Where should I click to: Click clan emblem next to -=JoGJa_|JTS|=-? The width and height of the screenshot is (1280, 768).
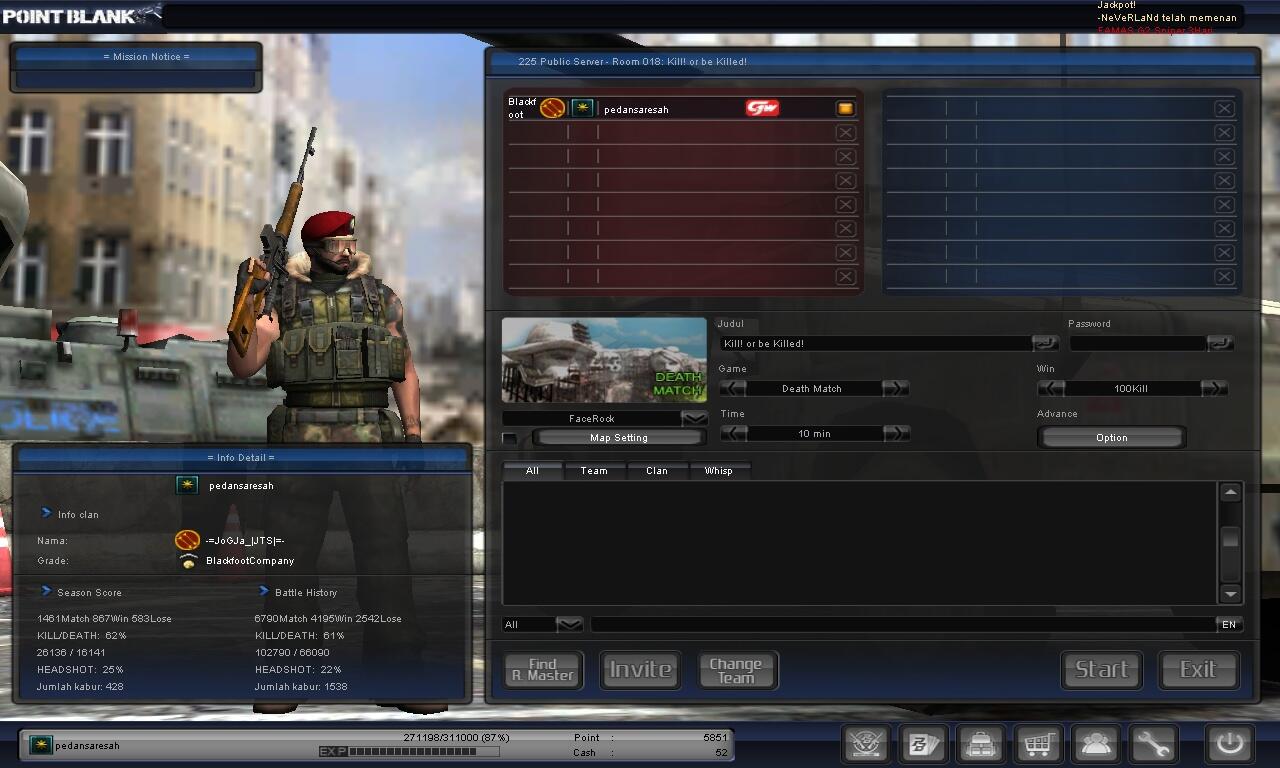point(187,540)
